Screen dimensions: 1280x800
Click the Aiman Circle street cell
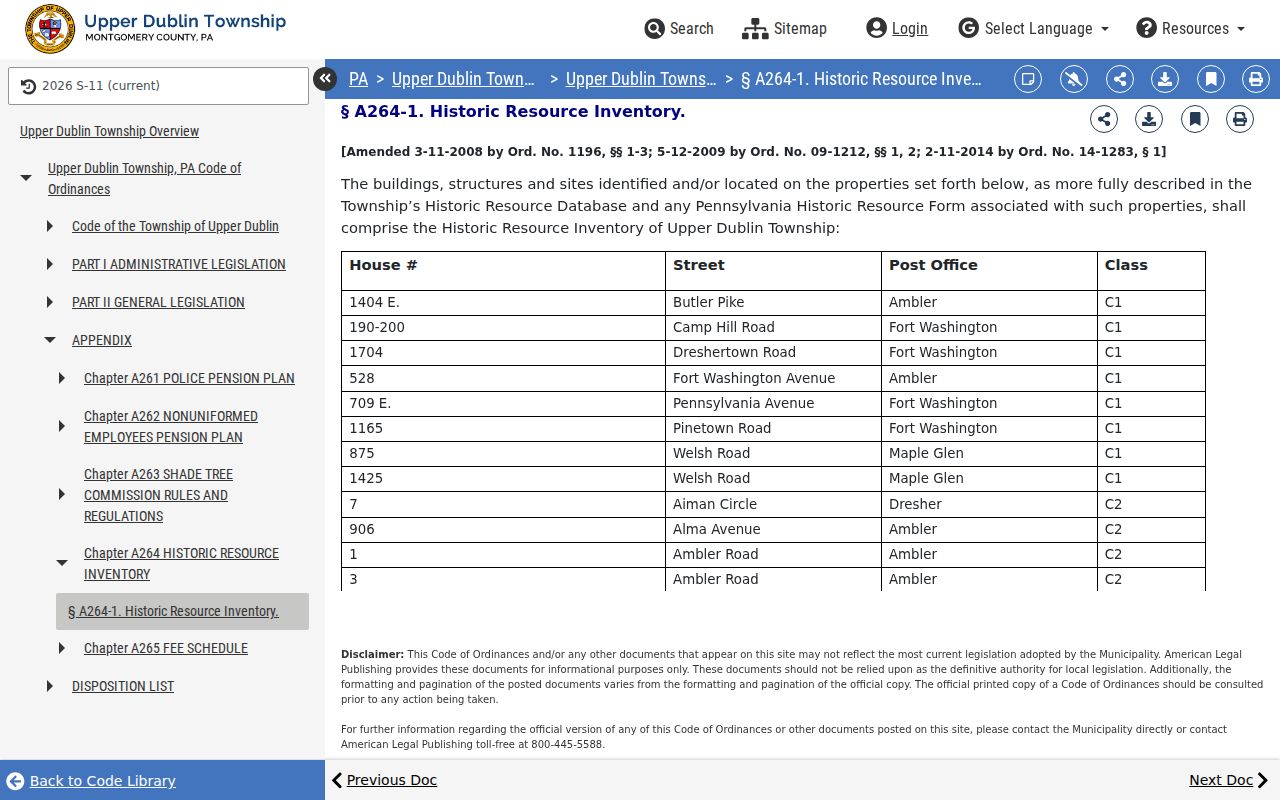click(x=773, y=504)
